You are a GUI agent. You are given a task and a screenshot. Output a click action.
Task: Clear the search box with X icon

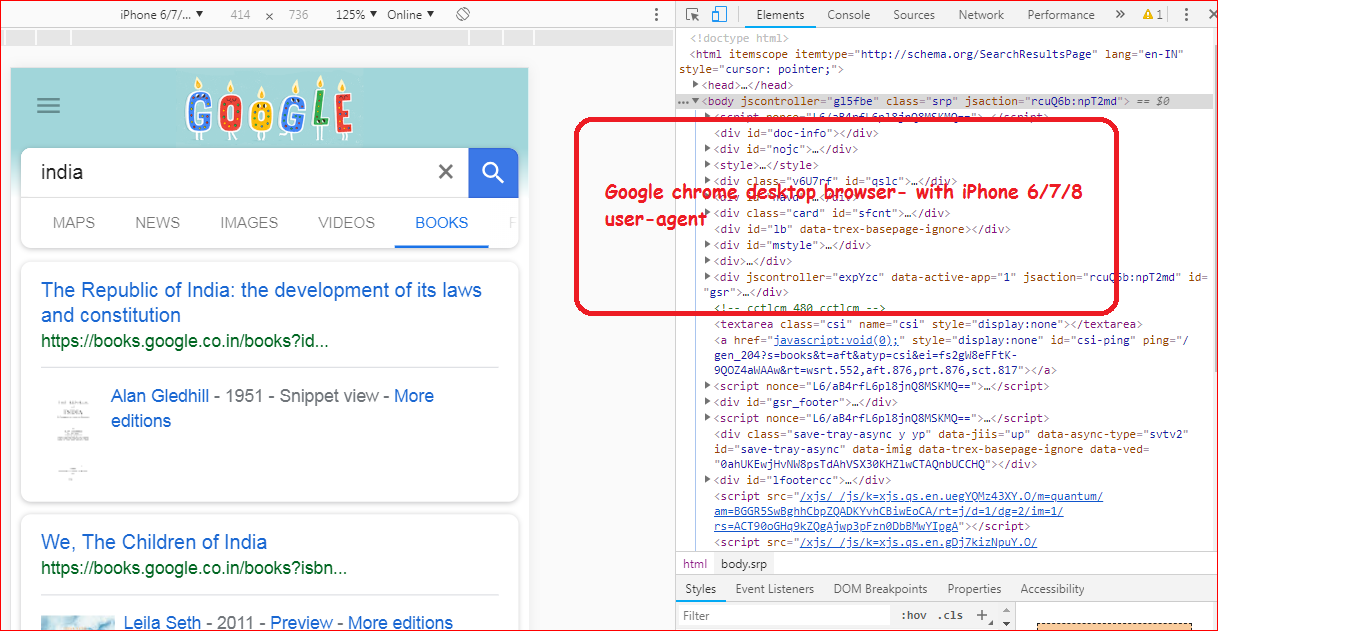[446, 172]
